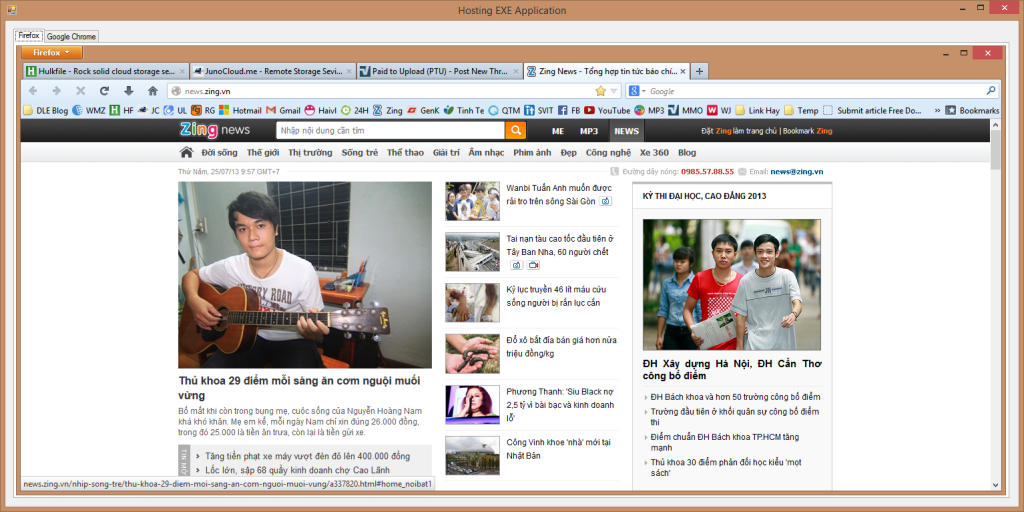Run search using the search bar magnifier
Screen dimensions: 1024x512
(991, 91)
